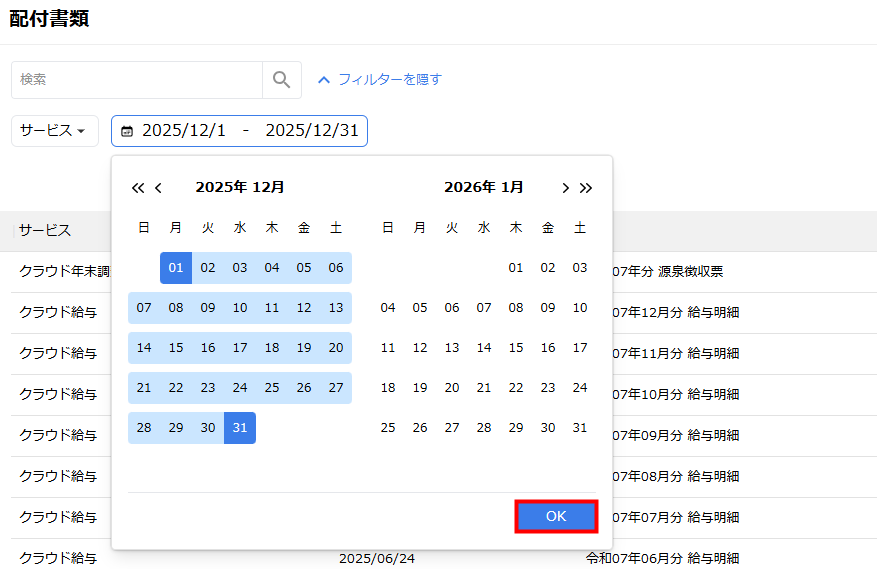The height and width of the screenshot is (569, 877).
Task: Click the calendar icon in date field
Action: tap(127, 131)
